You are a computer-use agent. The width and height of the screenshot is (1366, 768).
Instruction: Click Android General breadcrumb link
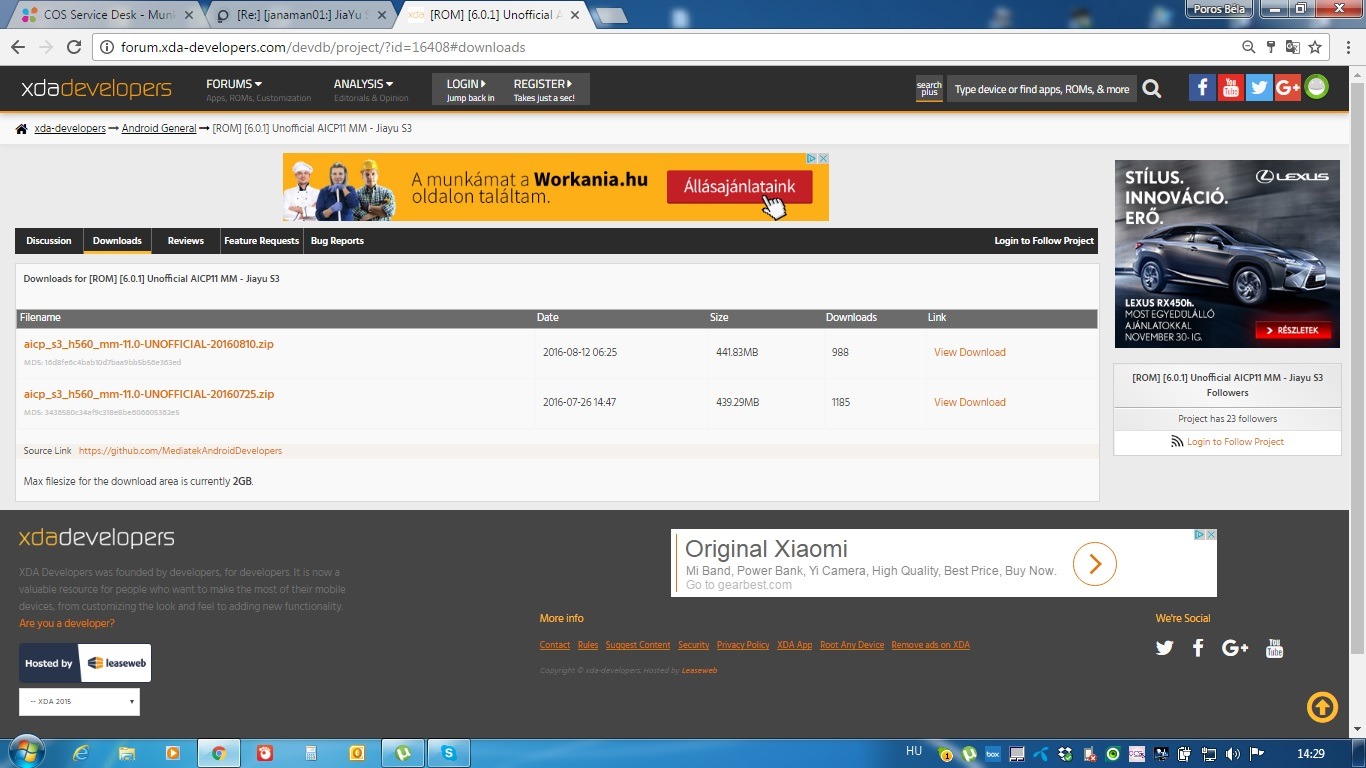pos(159,129)
